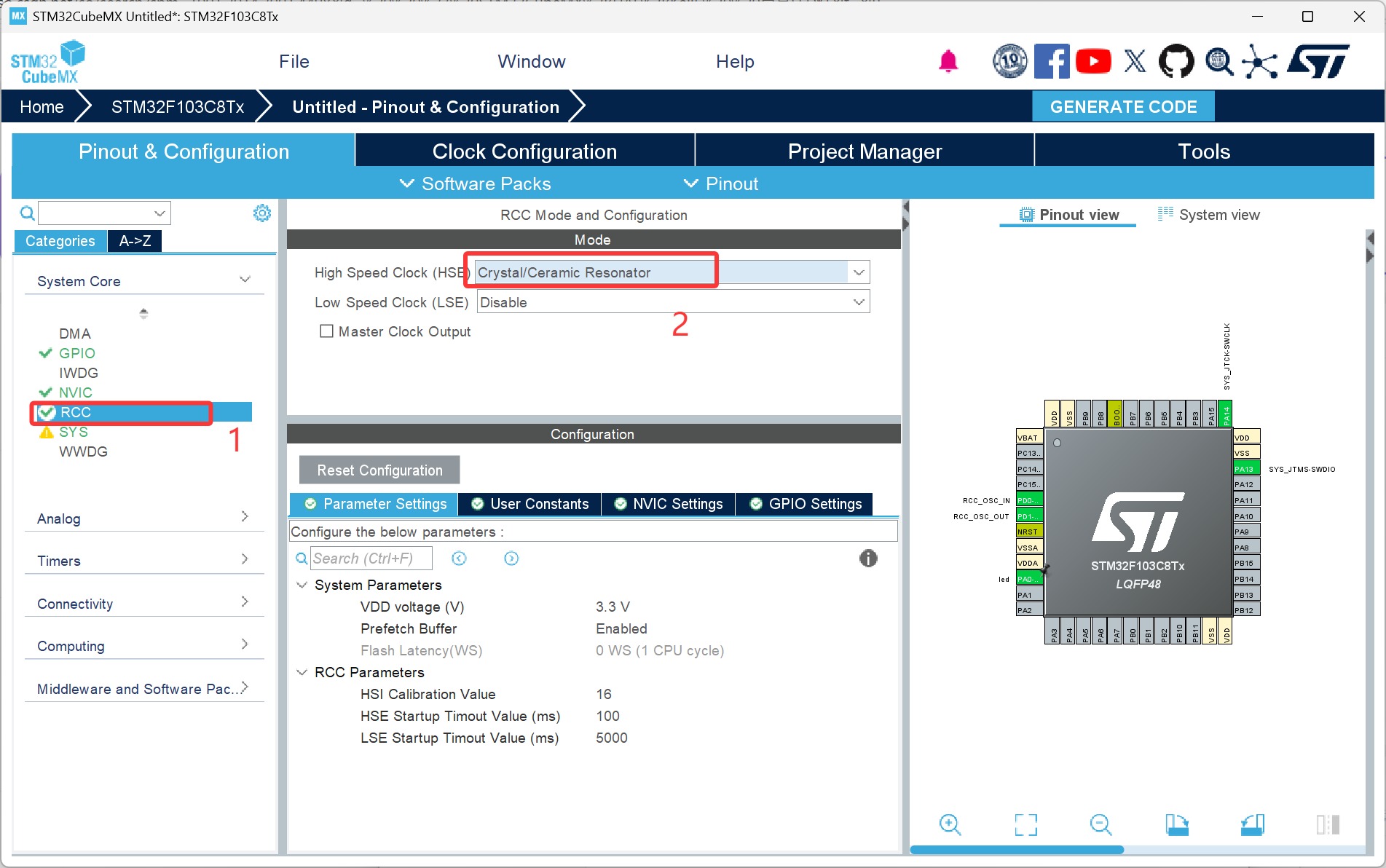
Task: Click the Reset Configuration button
Action: click(x=379, y=470)
